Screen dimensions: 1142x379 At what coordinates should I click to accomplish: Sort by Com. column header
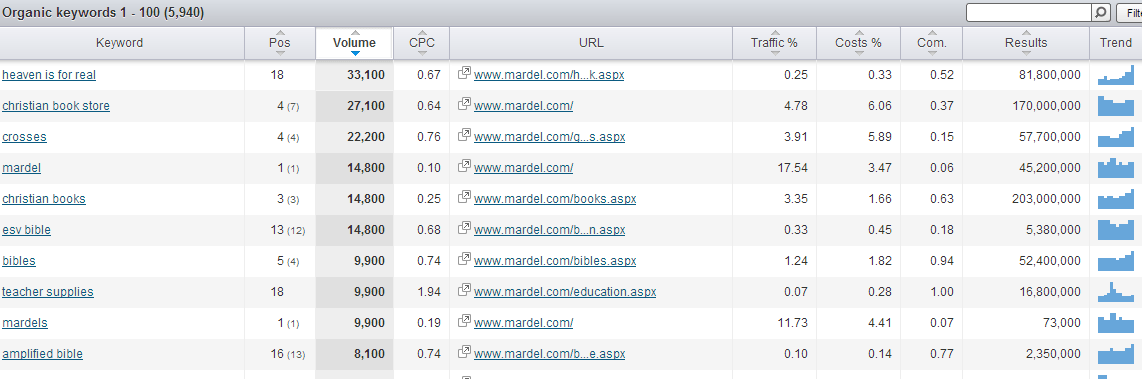pyautogui.click(x=932, y=43)
